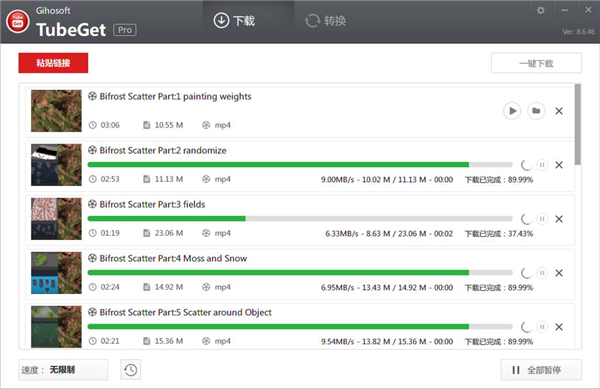This screenshot has height=389, width=600.
Task: Click 全部暂停 pause all button
Action: pos(541,369)
